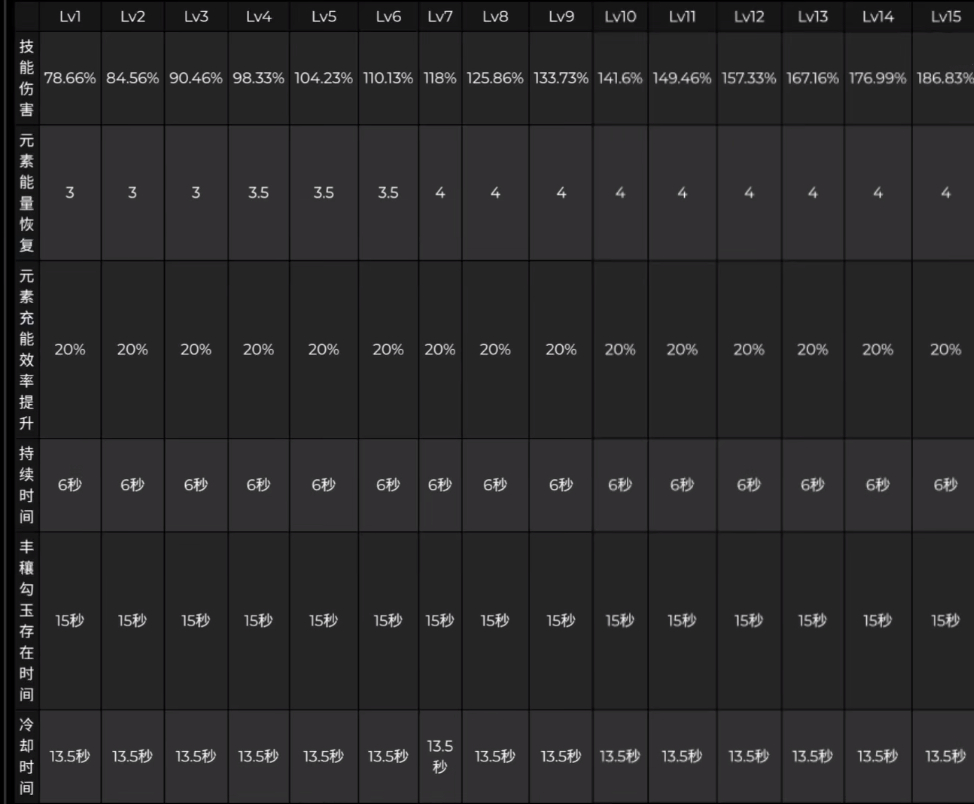Image resolution: width=974 pixels, height=804 pixels.
Task: Click the 78.66% damage cell
Action: (x=69, y=78)
